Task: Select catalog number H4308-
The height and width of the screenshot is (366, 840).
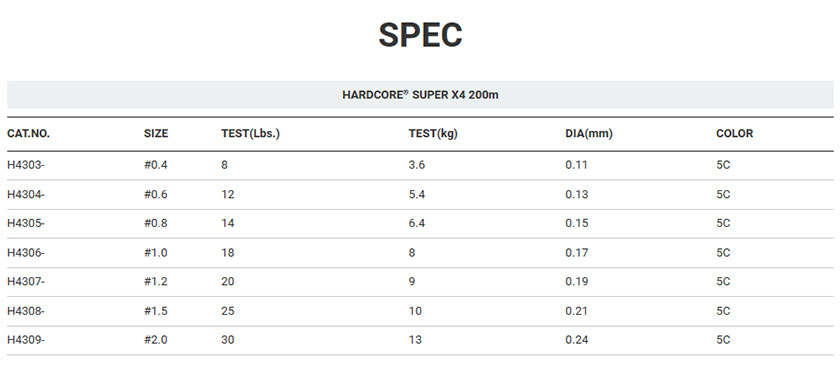Action: (x=26, y=311)
